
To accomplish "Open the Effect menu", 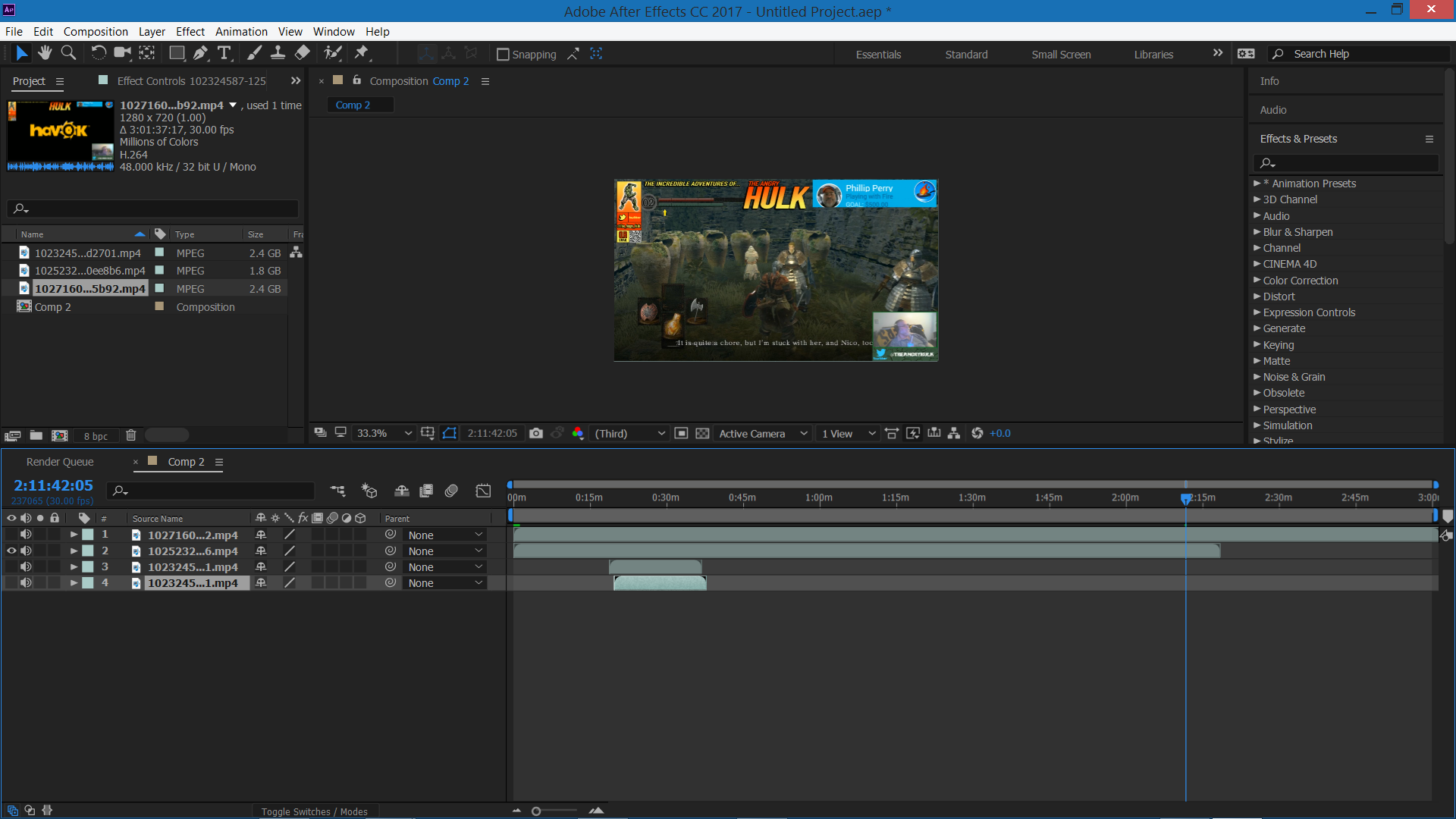I will pos(190,31).
